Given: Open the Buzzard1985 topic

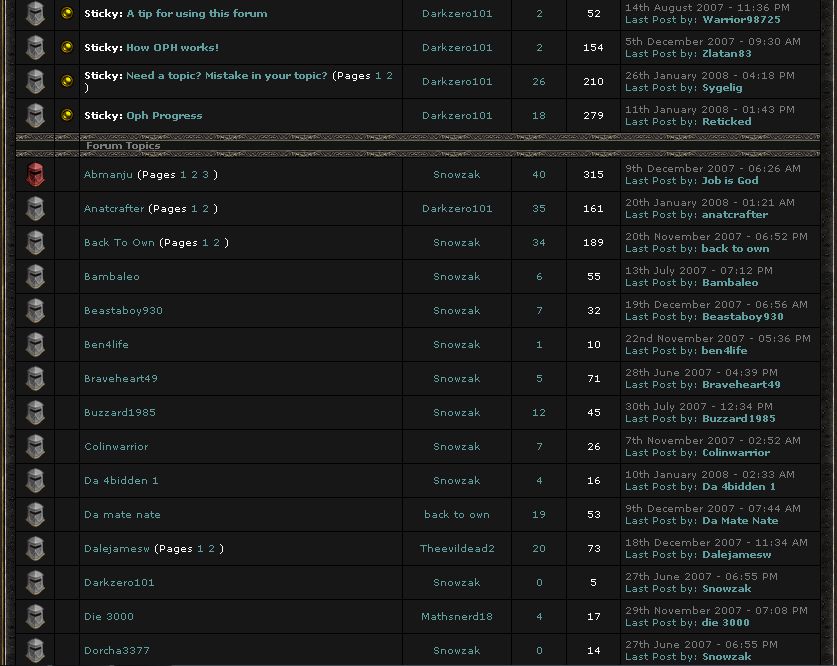Looking at the screenshot, I should click(x=120, y=413).
